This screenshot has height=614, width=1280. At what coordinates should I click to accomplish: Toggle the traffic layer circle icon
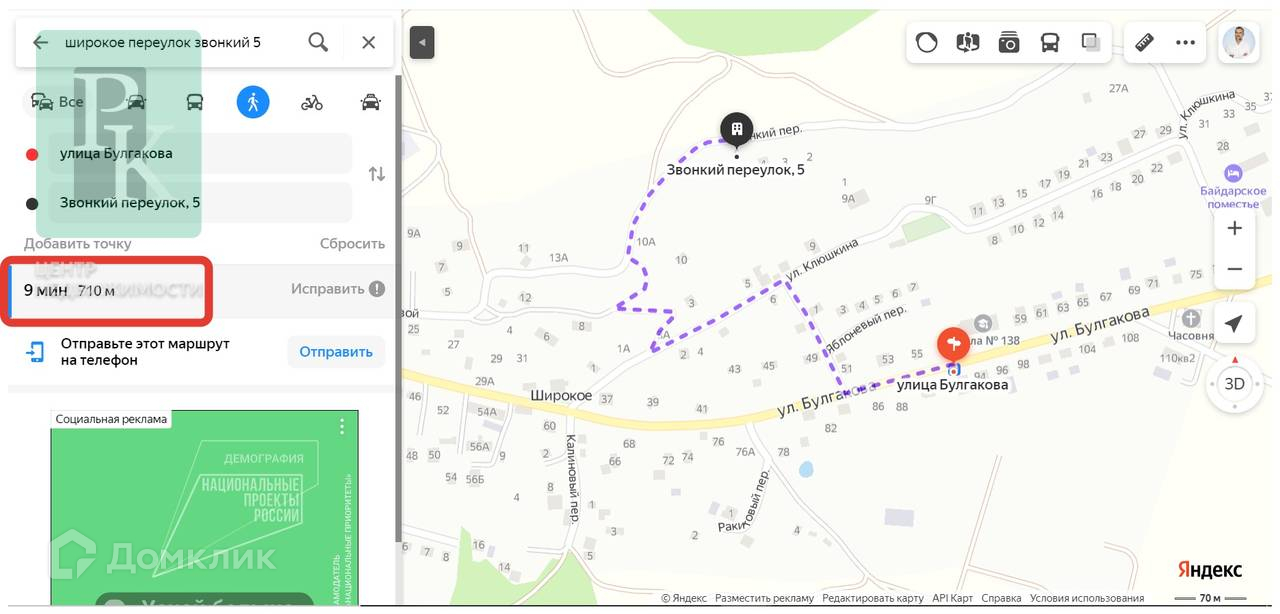(x=927, y=43)
